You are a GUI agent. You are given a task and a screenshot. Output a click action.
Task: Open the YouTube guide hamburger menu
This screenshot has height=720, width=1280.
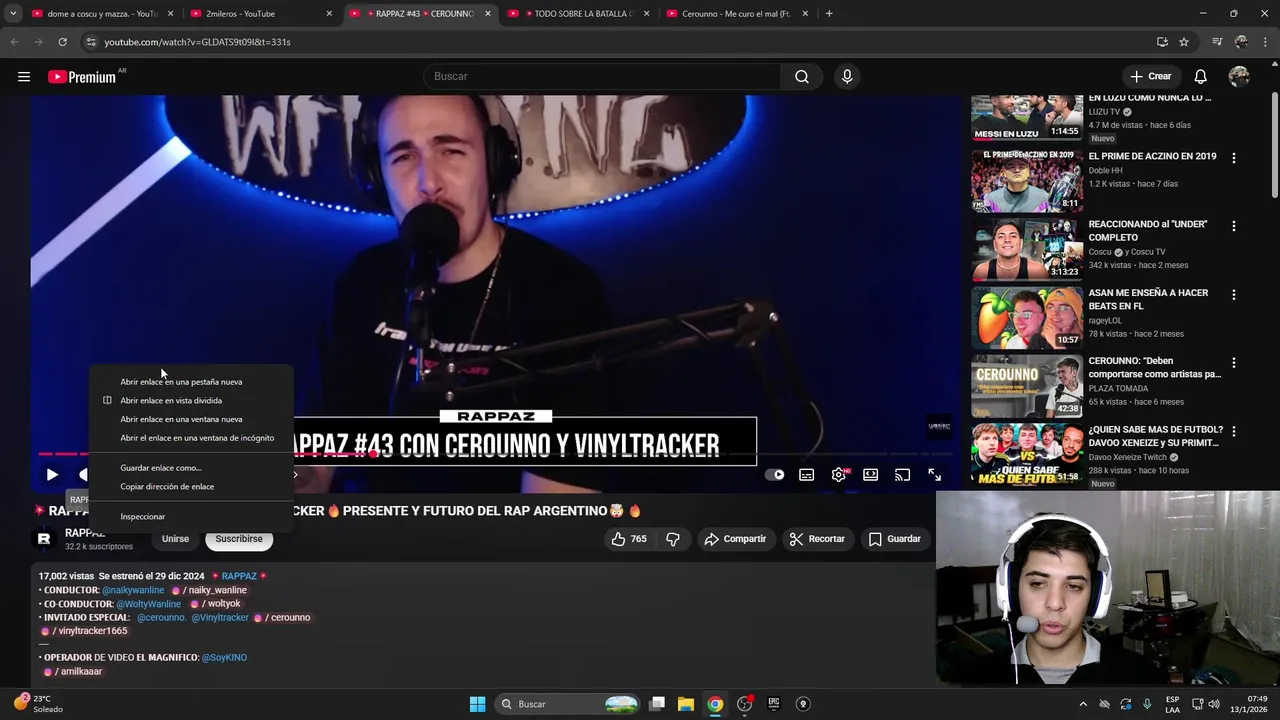pos(24,77)
